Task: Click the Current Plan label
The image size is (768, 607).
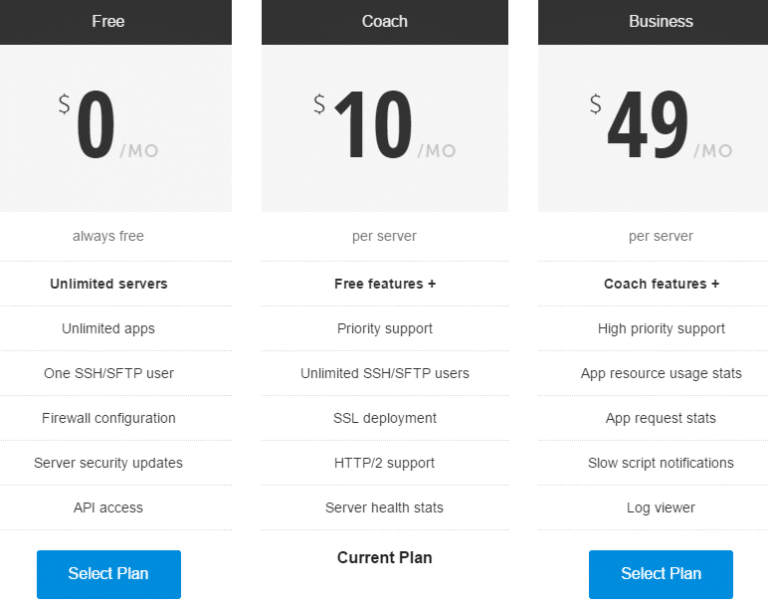Action: pos(384,558)
